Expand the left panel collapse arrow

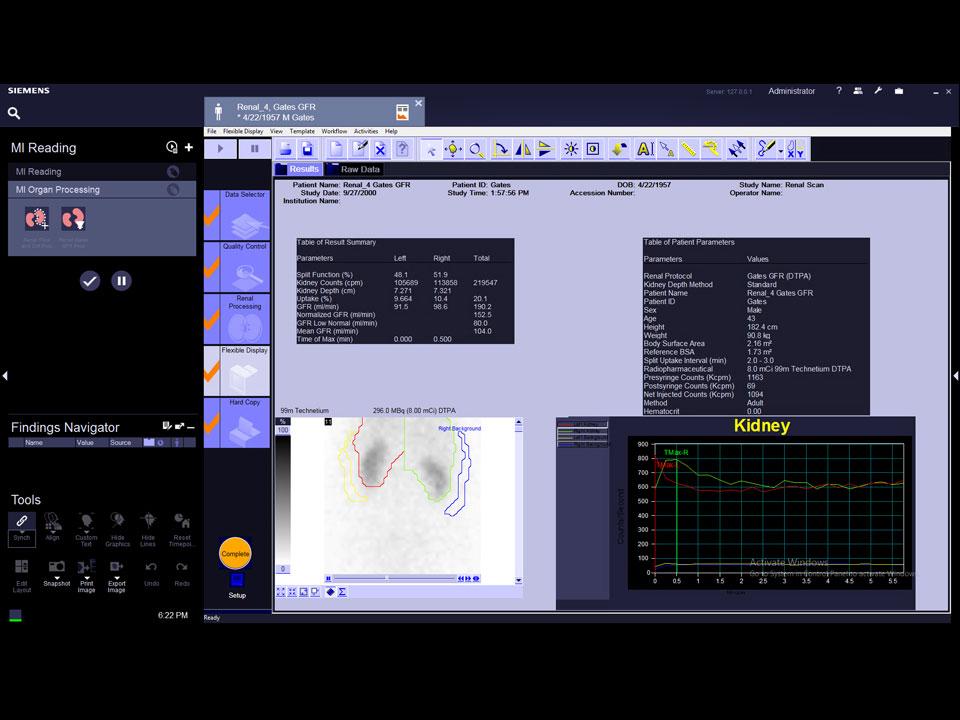pos(5,375)
